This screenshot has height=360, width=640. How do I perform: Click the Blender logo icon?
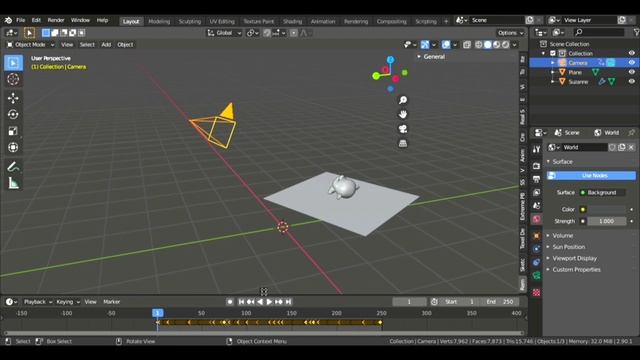click(x=8, y=20)
